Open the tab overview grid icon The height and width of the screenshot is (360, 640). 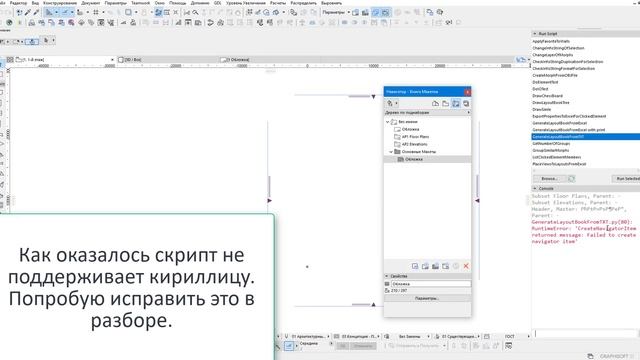point(10,60)
